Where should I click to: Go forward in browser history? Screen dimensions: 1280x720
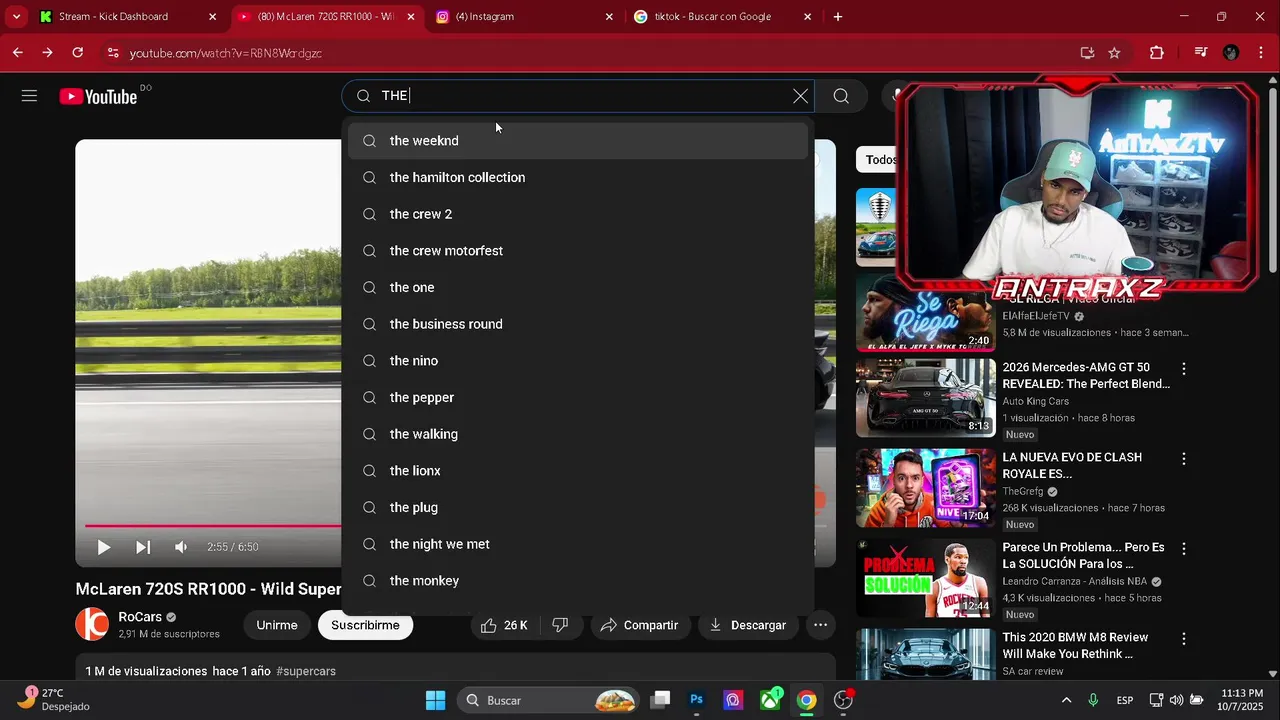coord(47,53)
